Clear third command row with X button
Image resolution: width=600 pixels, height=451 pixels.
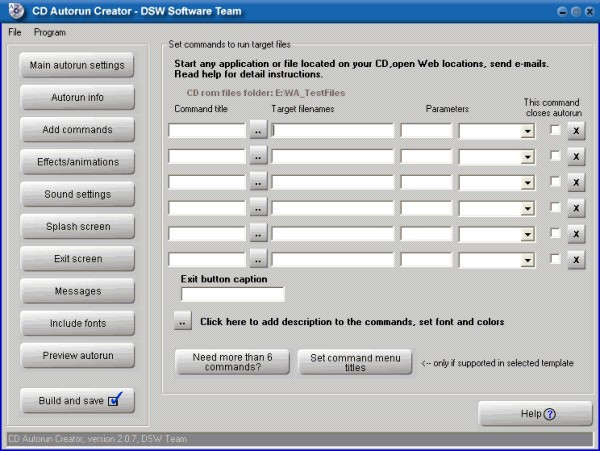tap(576, 182)
